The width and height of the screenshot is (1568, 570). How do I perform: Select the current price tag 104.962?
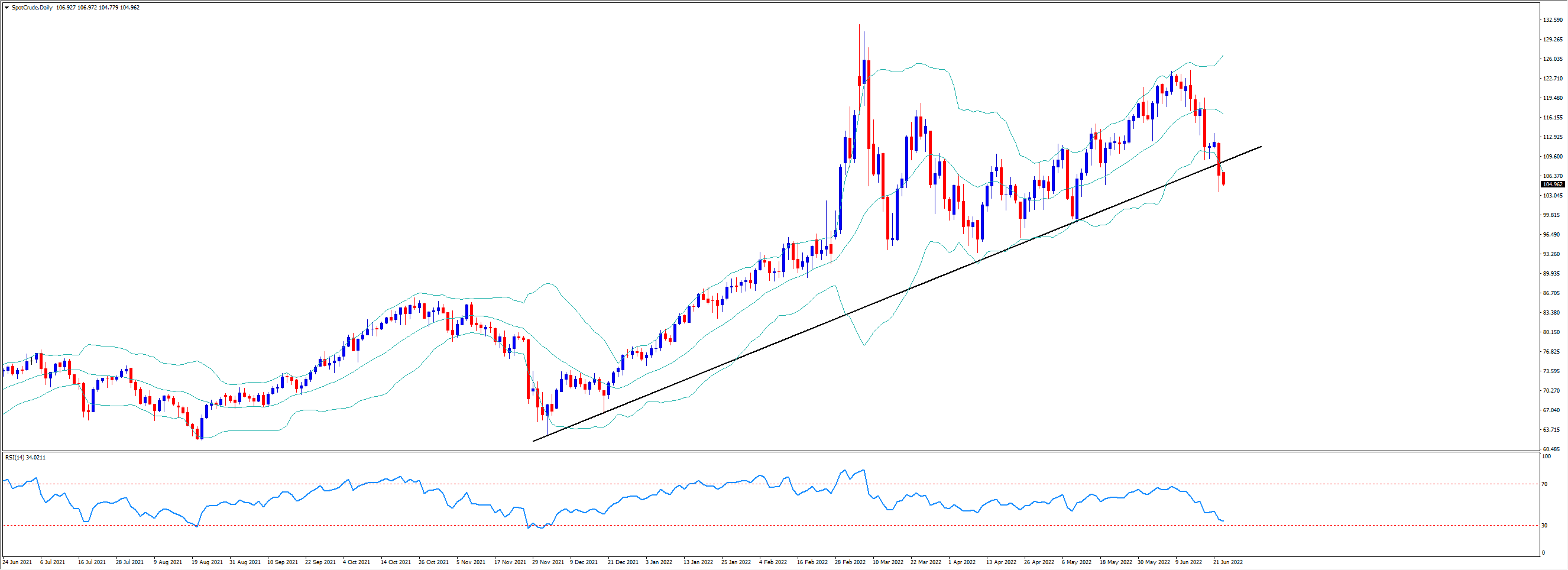click(x=1551, y=184)
